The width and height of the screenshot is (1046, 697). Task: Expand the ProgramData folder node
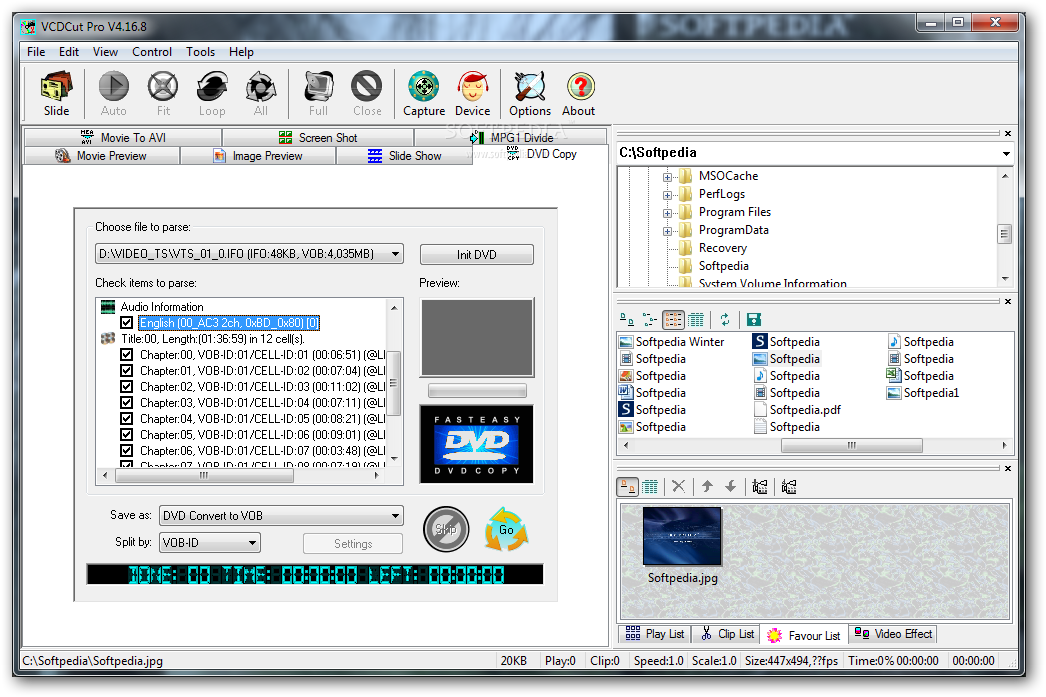click(667, 231)
